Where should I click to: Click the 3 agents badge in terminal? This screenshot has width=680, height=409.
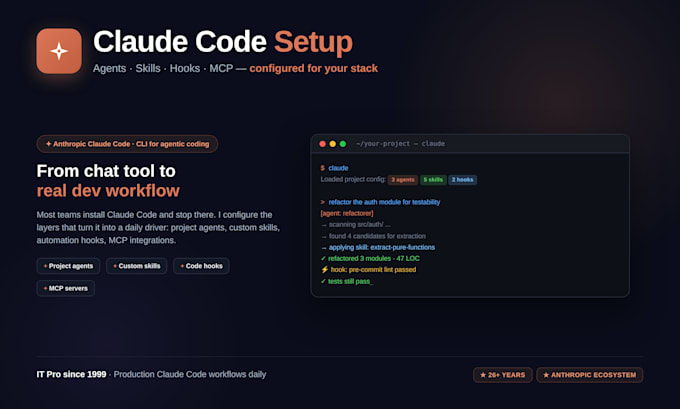click(x=403, y=180)
